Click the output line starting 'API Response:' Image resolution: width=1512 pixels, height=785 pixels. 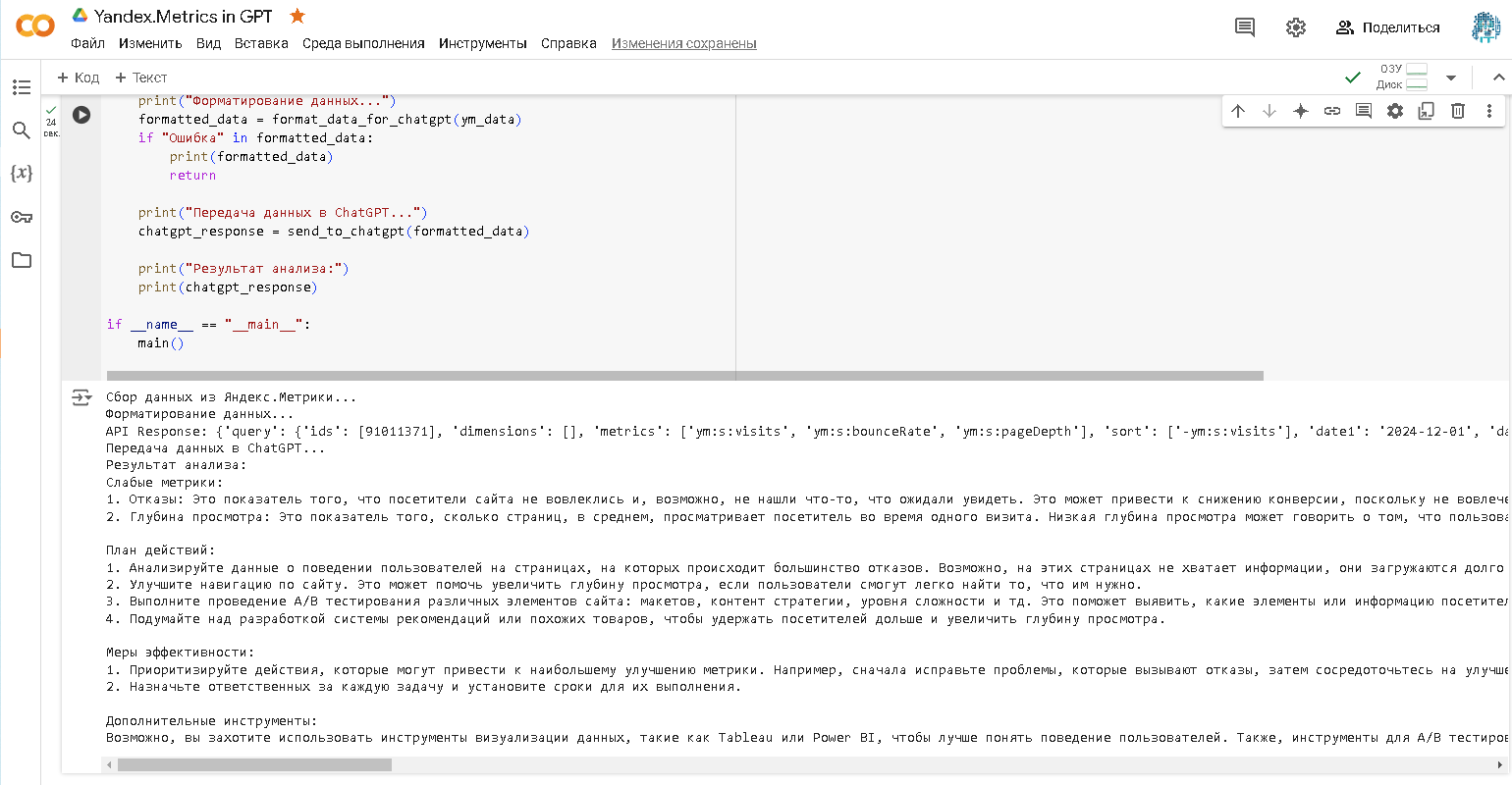[x=805, y=432]
